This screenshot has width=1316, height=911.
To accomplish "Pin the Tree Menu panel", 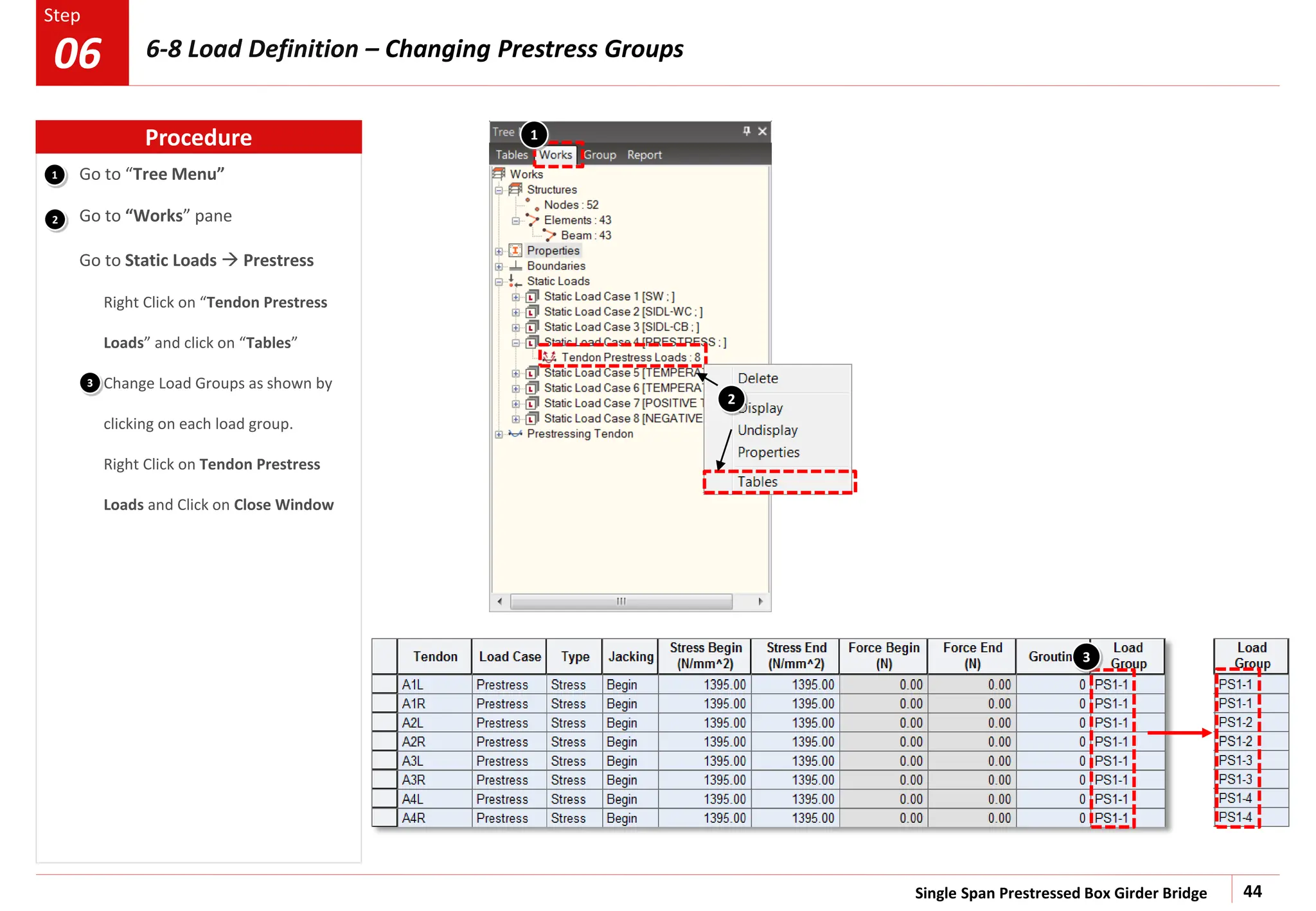I will tap(747, 131).
